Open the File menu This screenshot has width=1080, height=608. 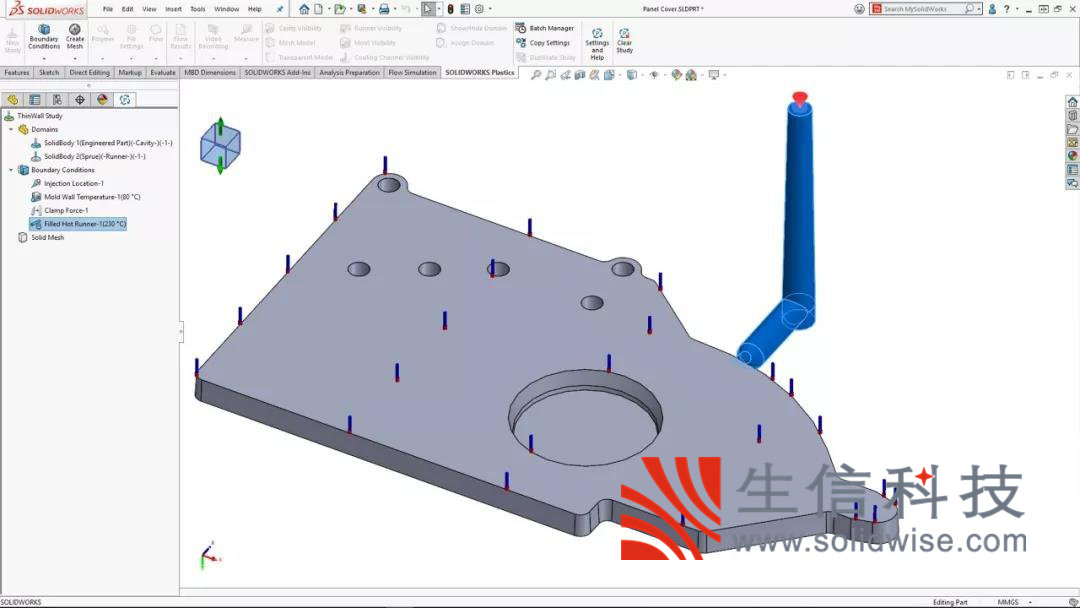(107, 9)
